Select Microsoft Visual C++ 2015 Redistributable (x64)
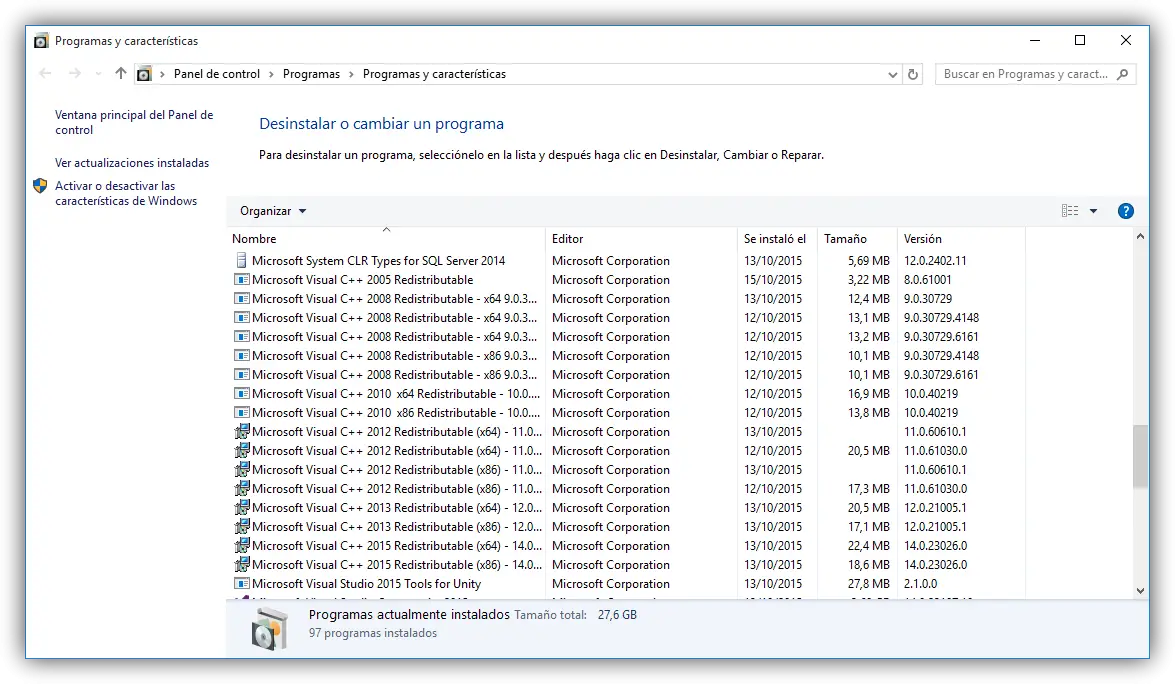This screenshot has height=684, width=1175. (x=627, y=546)
